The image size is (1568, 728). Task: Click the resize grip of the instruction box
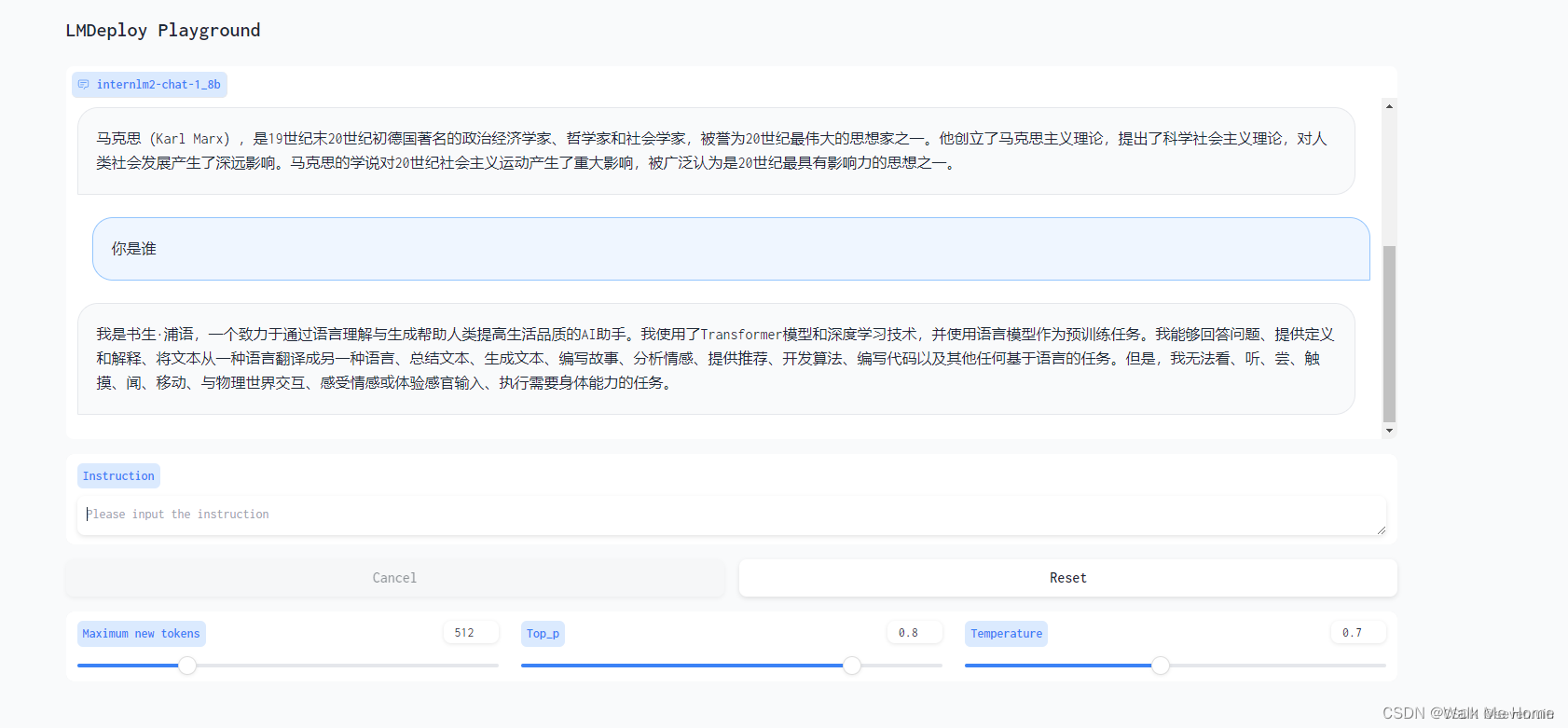[1381, 529]
